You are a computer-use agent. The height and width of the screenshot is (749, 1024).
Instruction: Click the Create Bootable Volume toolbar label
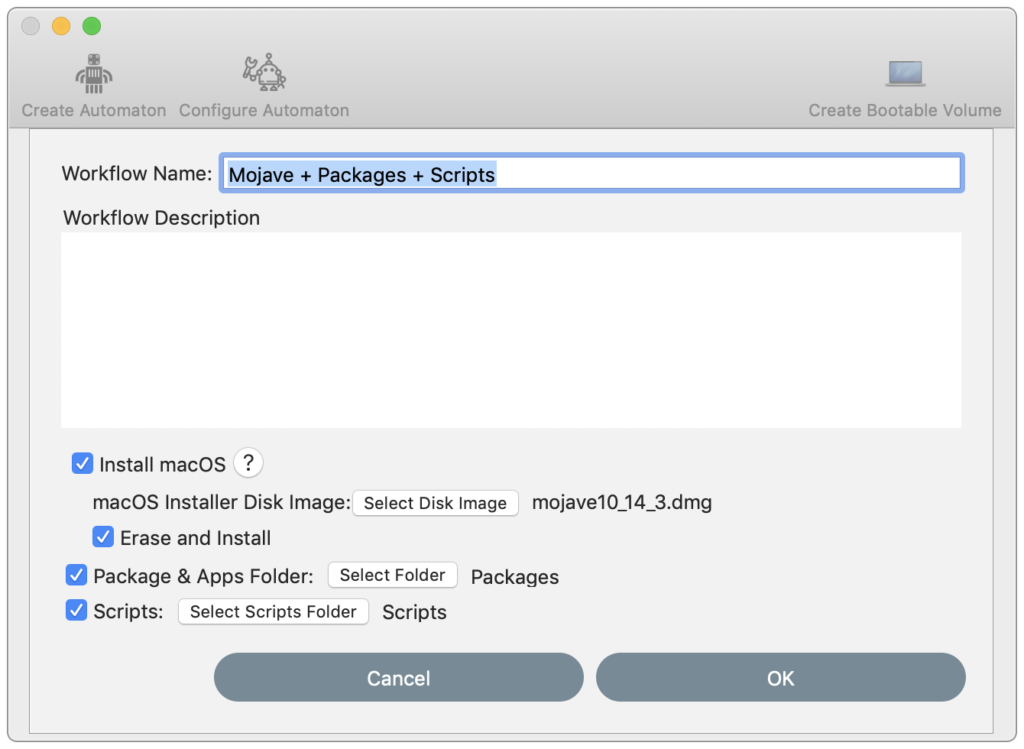[x=904, y=110]
